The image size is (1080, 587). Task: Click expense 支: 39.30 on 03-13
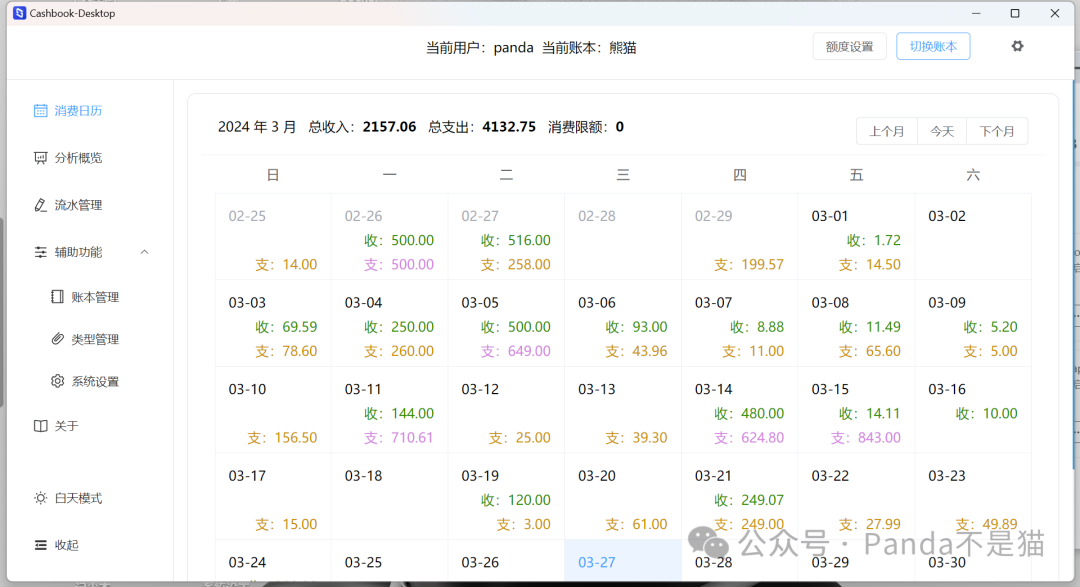click(636, 438)
